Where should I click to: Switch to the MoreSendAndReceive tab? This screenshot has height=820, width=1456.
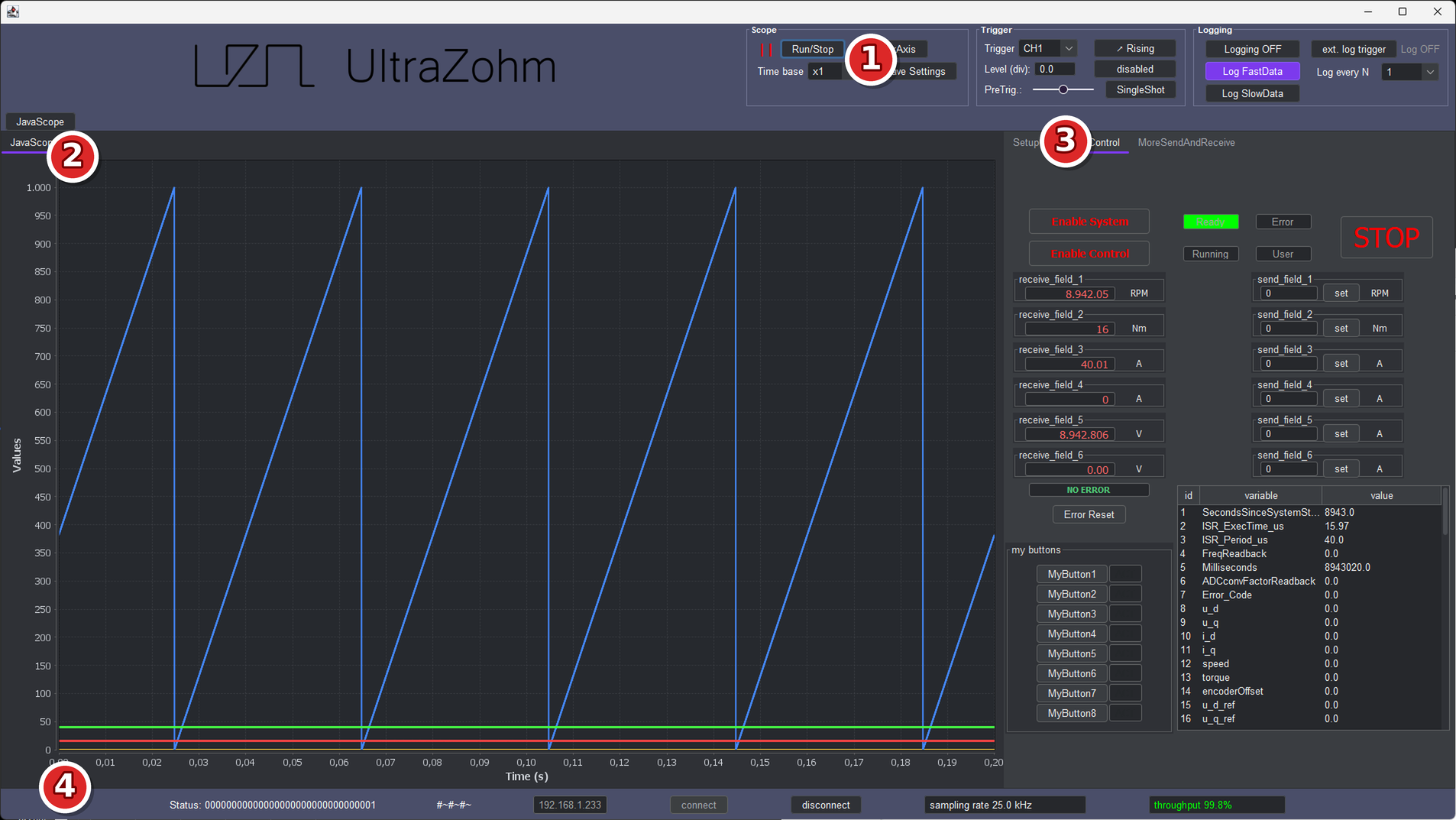tap(1186, 142)
